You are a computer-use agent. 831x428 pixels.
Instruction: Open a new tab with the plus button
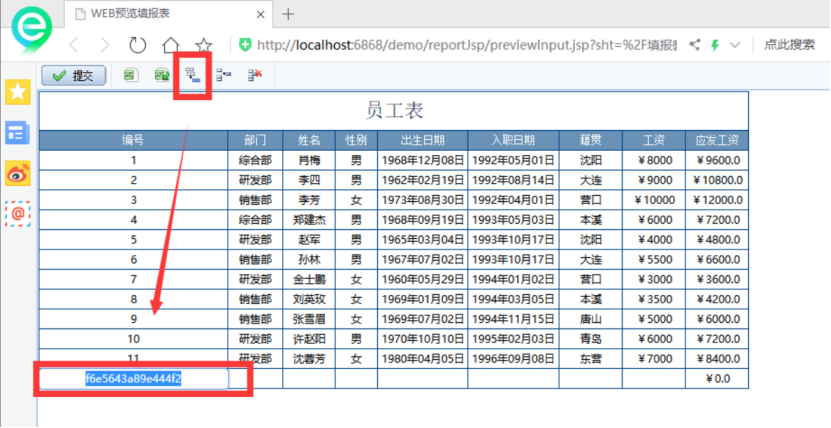pos(288,14)
